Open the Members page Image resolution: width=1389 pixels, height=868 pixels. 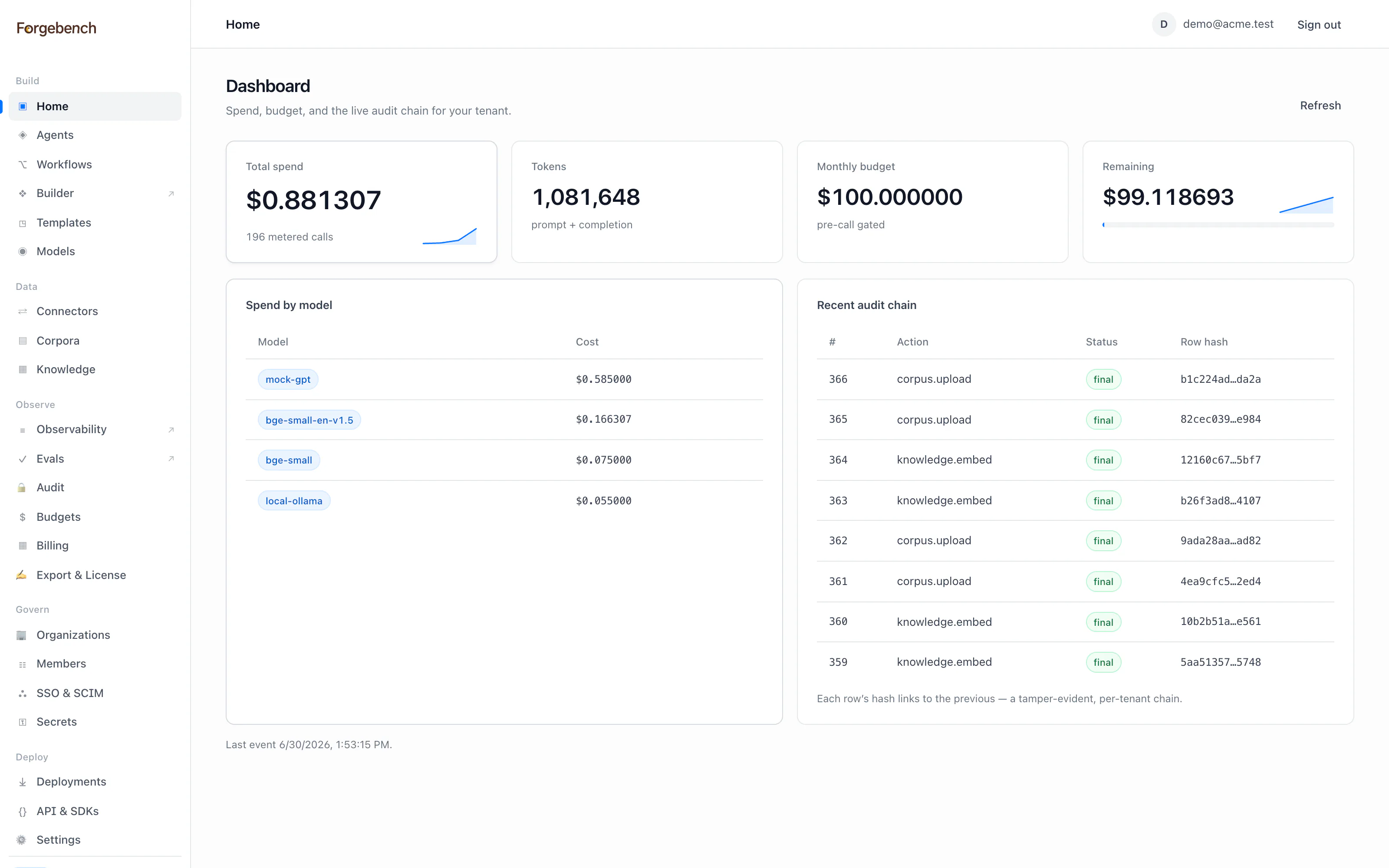coord(95,664)
